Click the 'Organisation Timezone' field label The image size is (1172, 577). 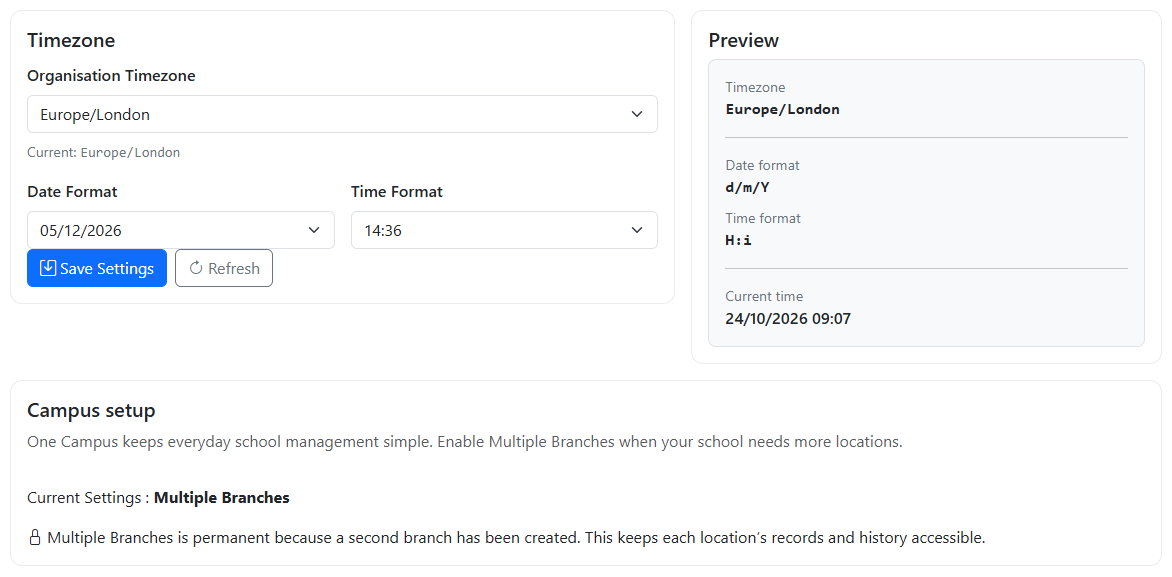pos(111,75)
